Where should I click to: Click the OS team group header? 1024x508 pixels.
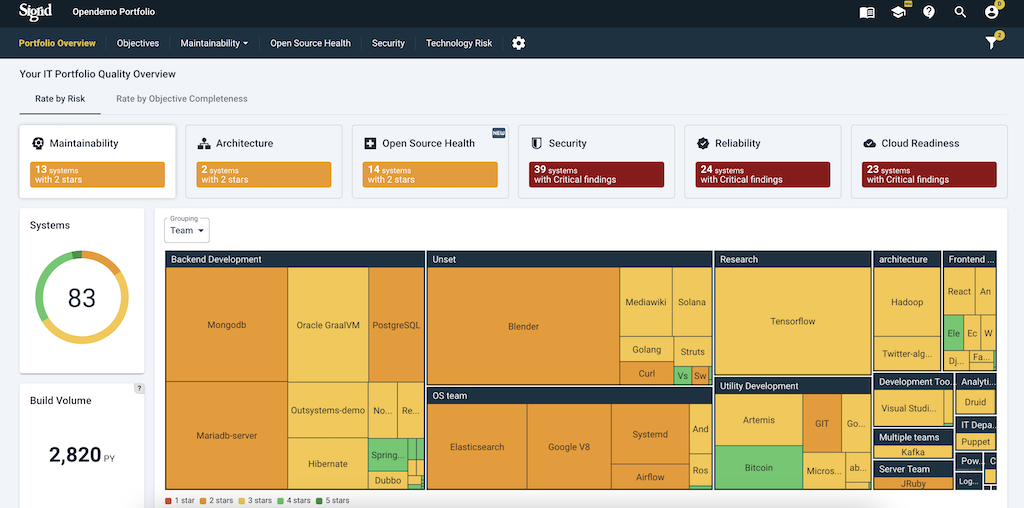pos(569,396)
